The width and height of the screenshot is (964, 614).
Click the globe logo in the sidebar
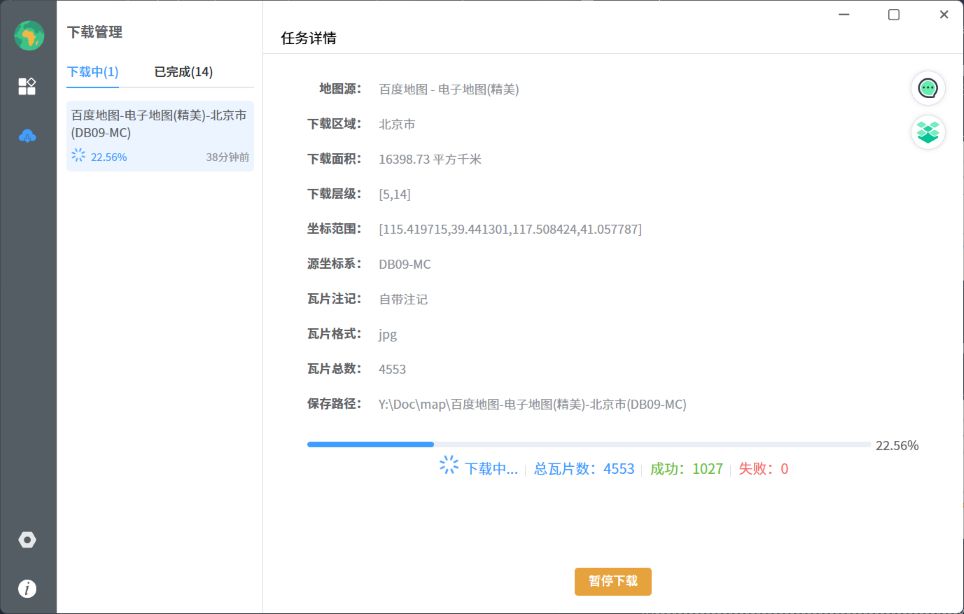(x=28, y=36)
